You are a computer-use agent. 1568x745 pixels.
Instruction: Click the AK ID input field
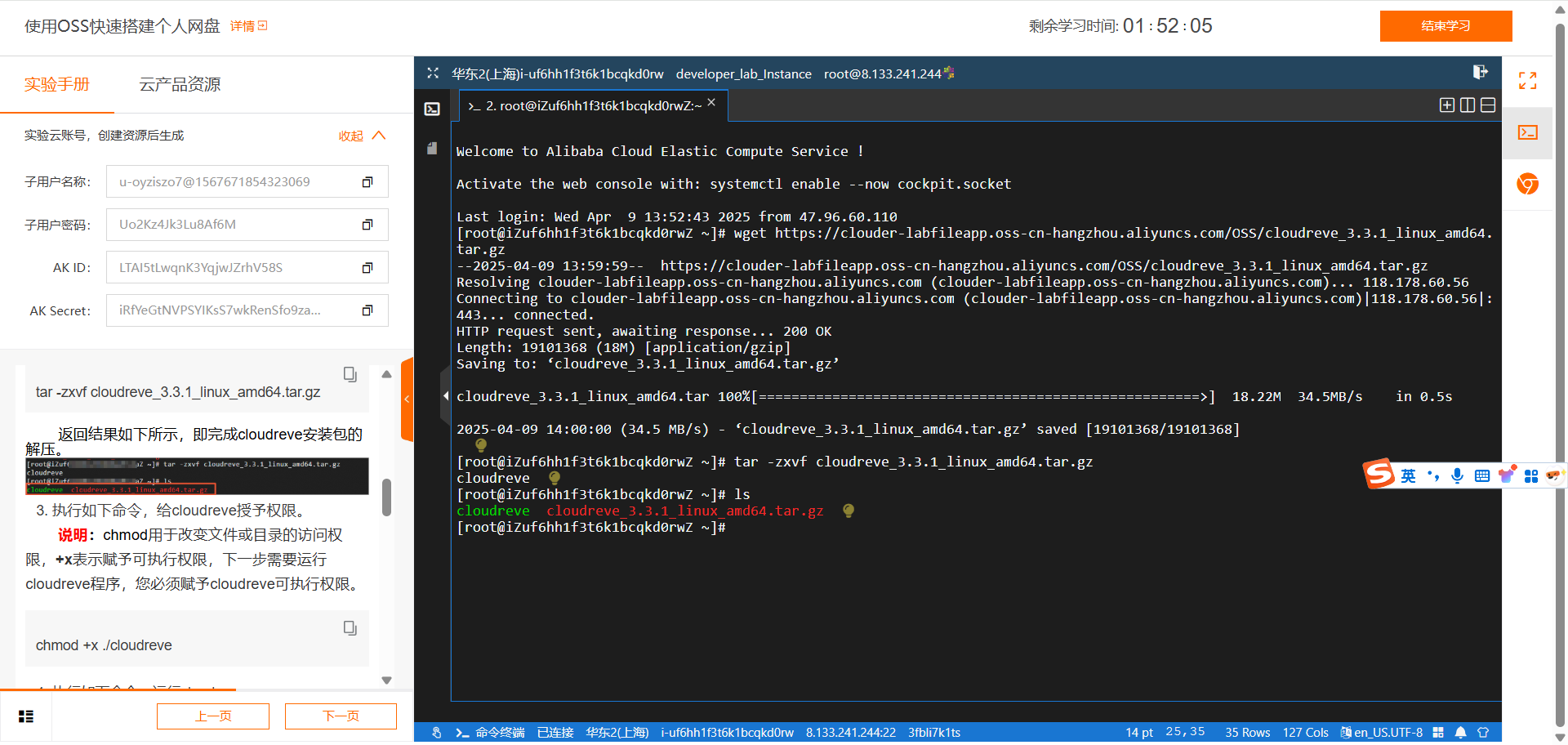click(x=247, y=268)
